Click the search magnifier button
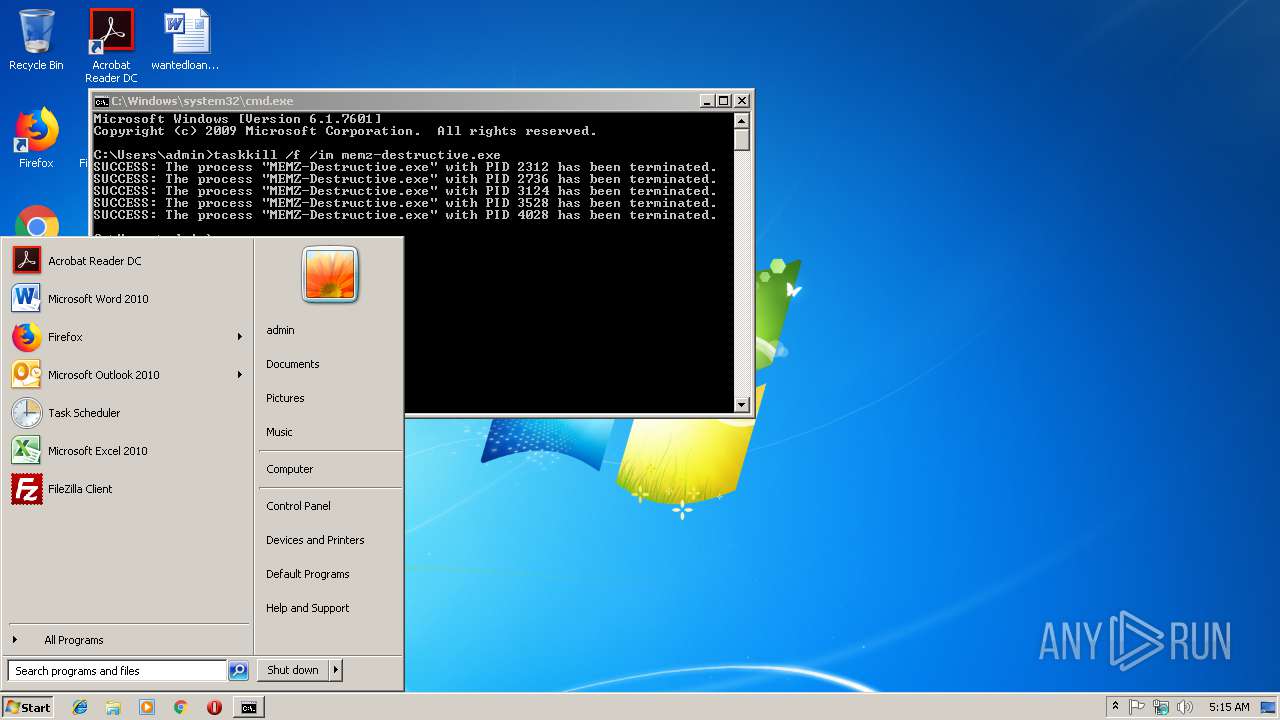 tap(238, 671)
